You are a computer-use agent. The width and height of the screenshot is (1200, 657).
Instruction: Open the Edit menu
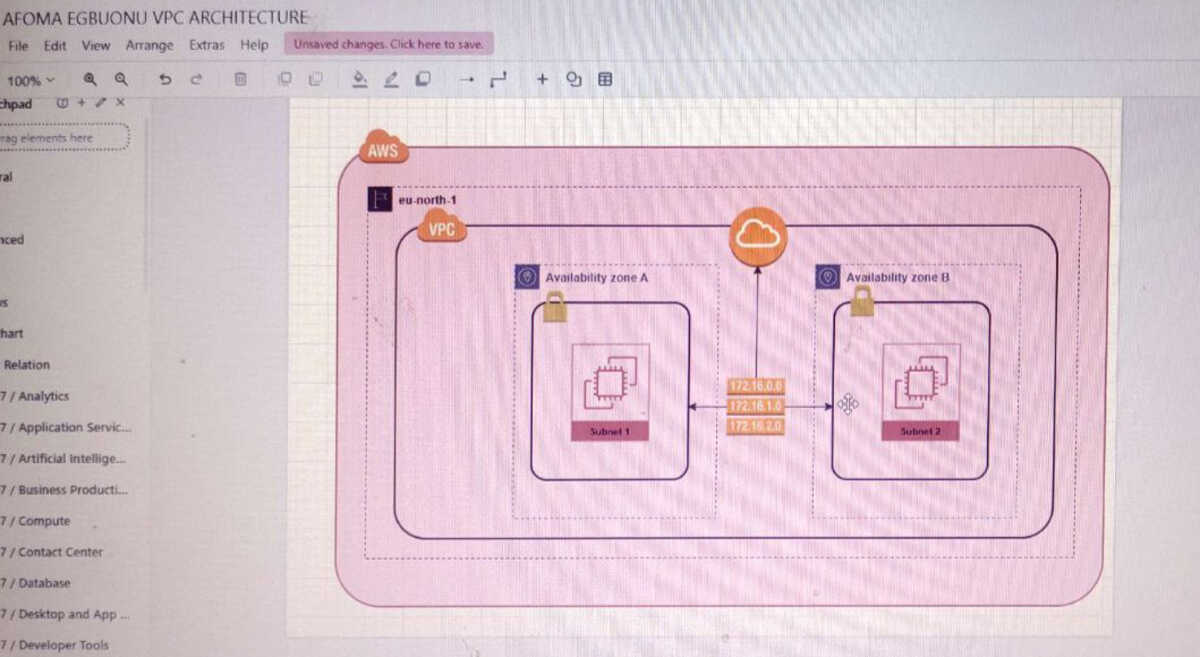point(55,45)
